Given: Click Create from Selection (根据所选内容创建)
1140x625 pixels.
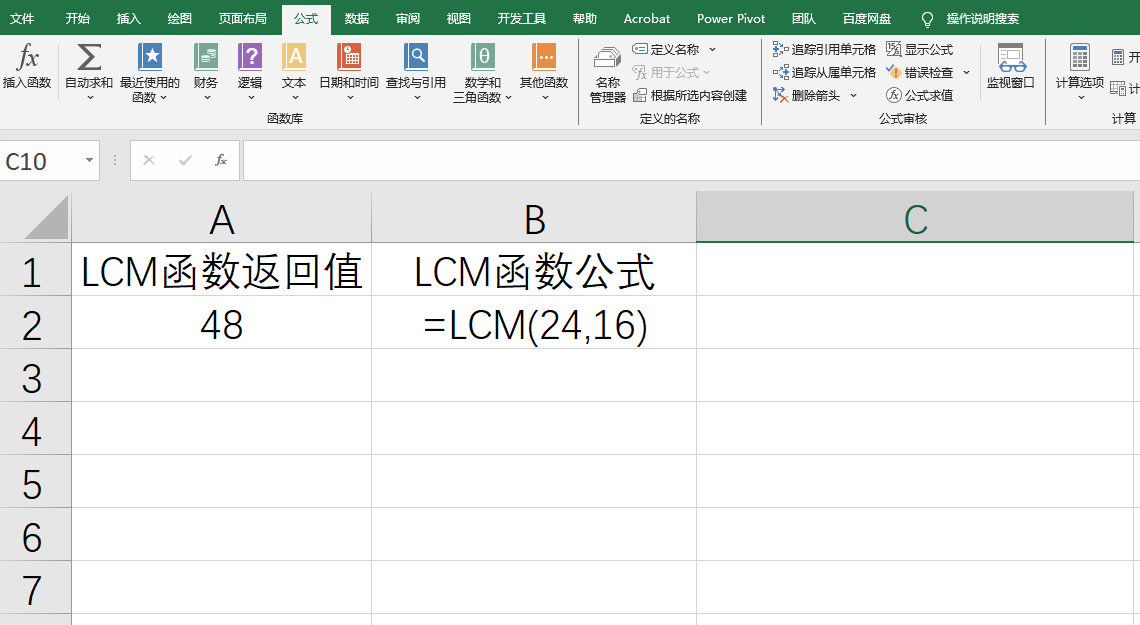Looking at the screenshot, I should (690, 95).
